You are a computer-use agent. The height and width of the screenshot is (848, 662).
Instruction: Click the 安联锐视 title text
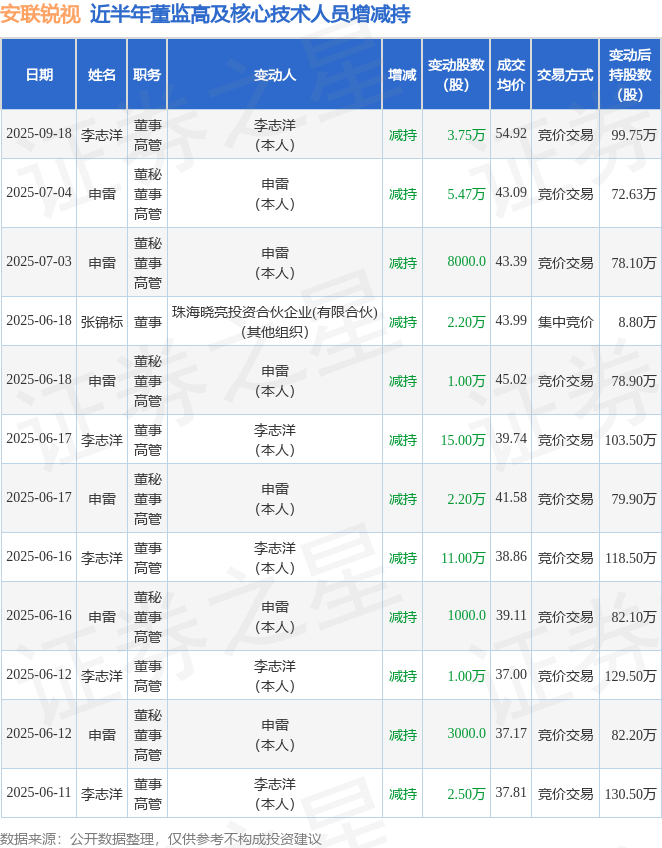click(41, 14)
